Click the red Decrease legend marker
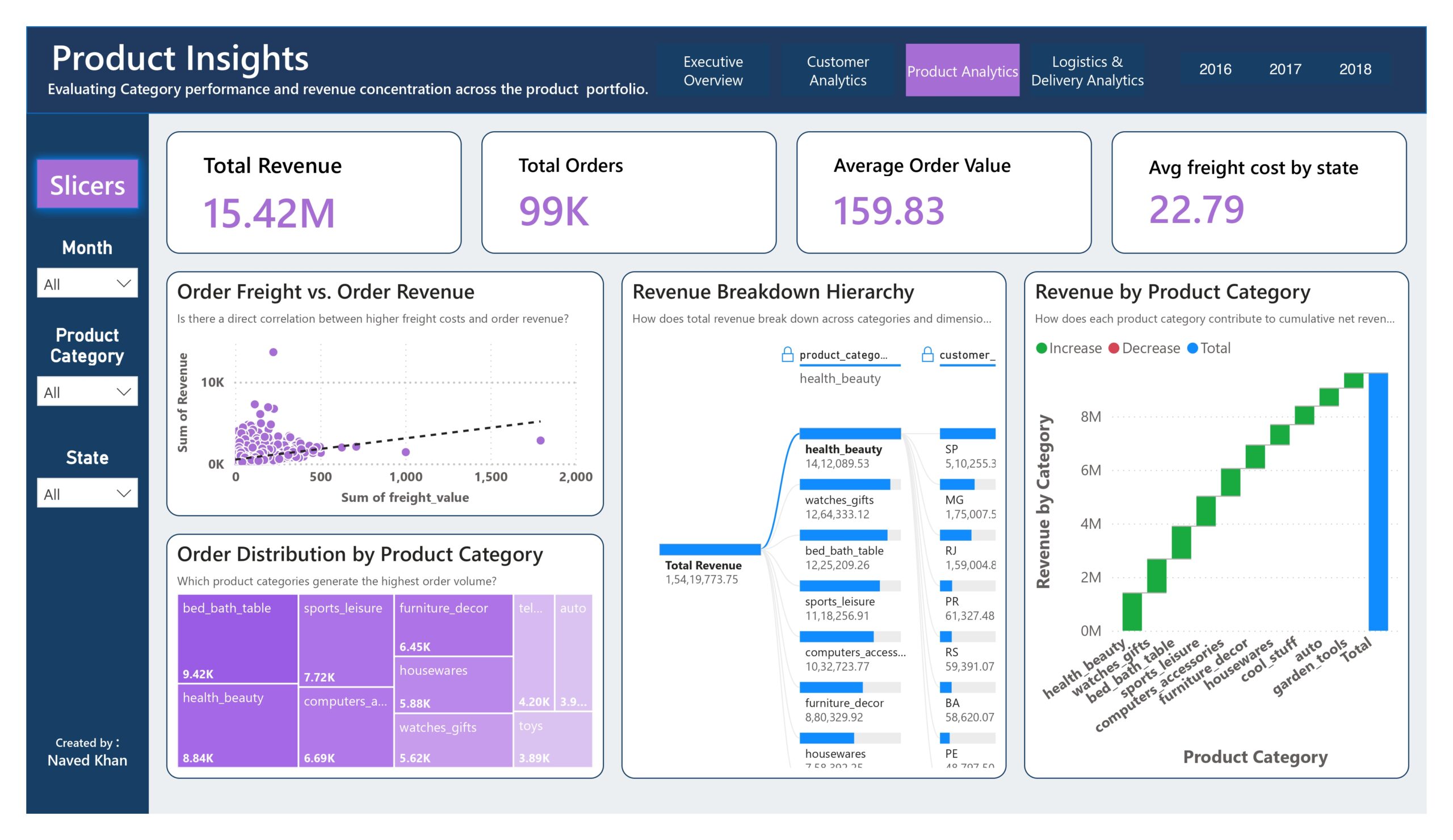This screenshot has height=840, width=1453. coord(1114,348)
